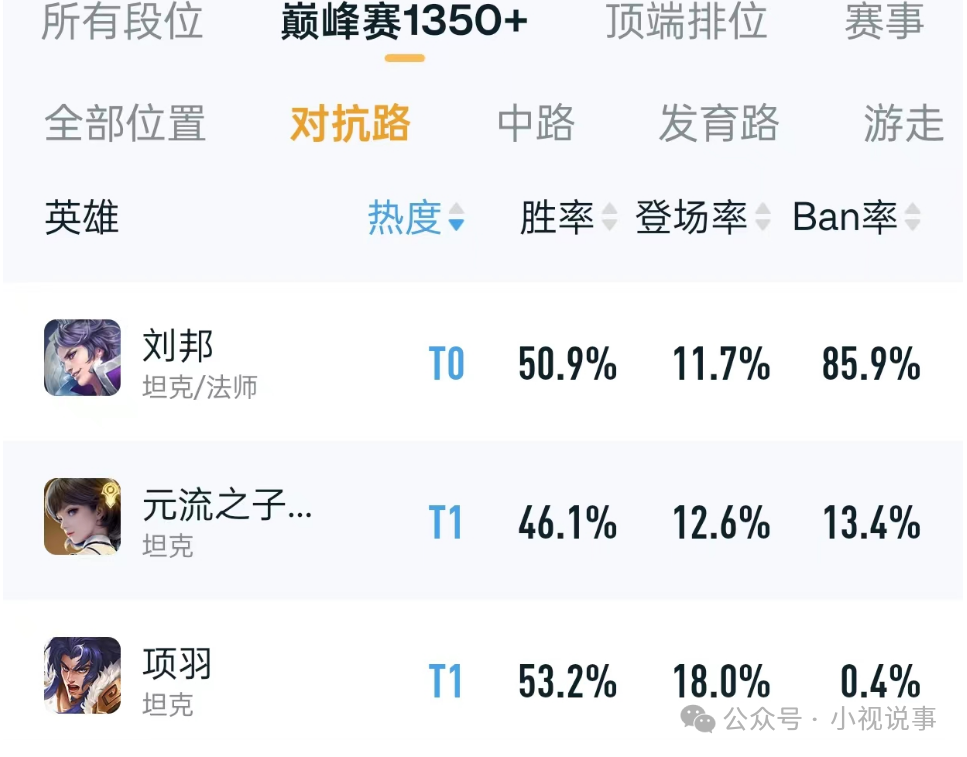Sort by 胜率 arrow icon

click(x=609, y=217)
